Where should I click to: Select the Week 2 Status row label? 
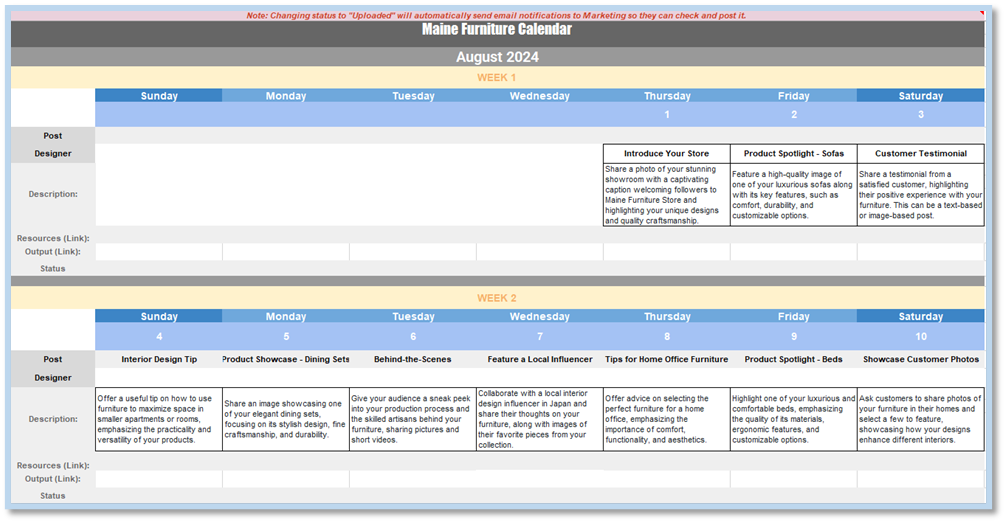pyautogui.click(x=53, y=496)
